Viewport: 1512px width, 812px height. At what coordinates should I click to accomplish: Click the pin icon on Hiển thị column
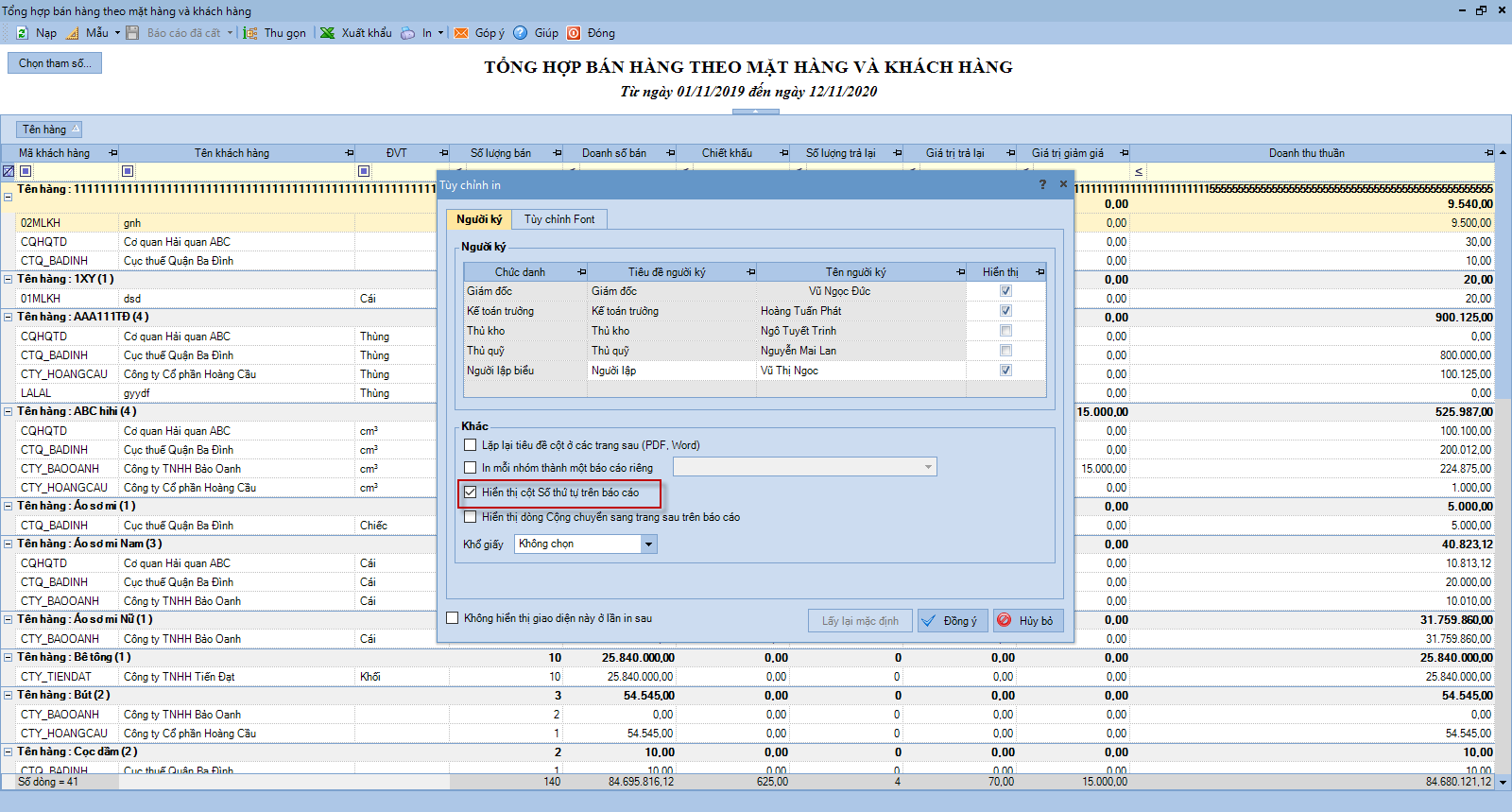coord(1039,272)
